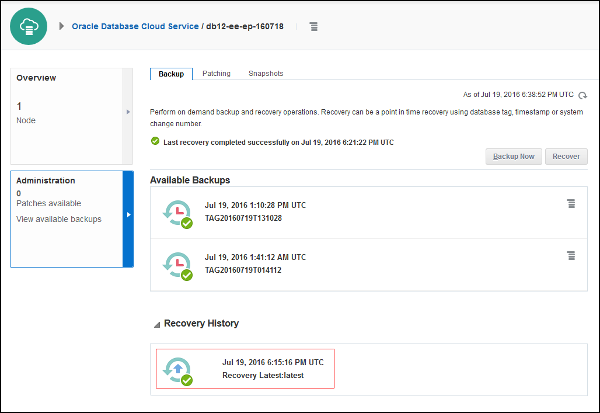This screenshot has width=600, height=413.
Task: Click the green cloud database service icon
Action: [x=29, y=26]
